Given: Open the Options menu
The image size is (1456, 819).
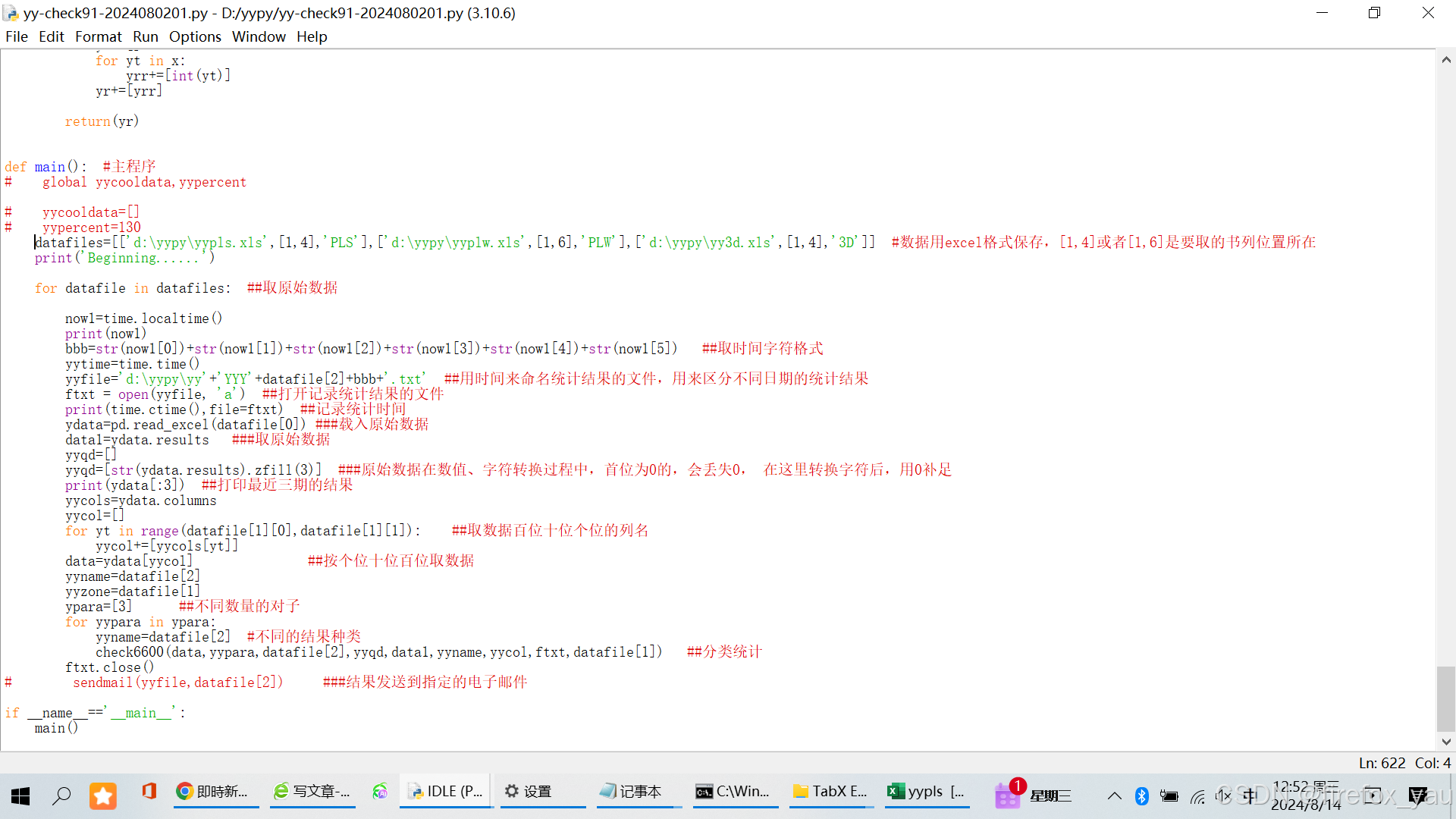Looking at the screenshot, I should tap(195, 36).
